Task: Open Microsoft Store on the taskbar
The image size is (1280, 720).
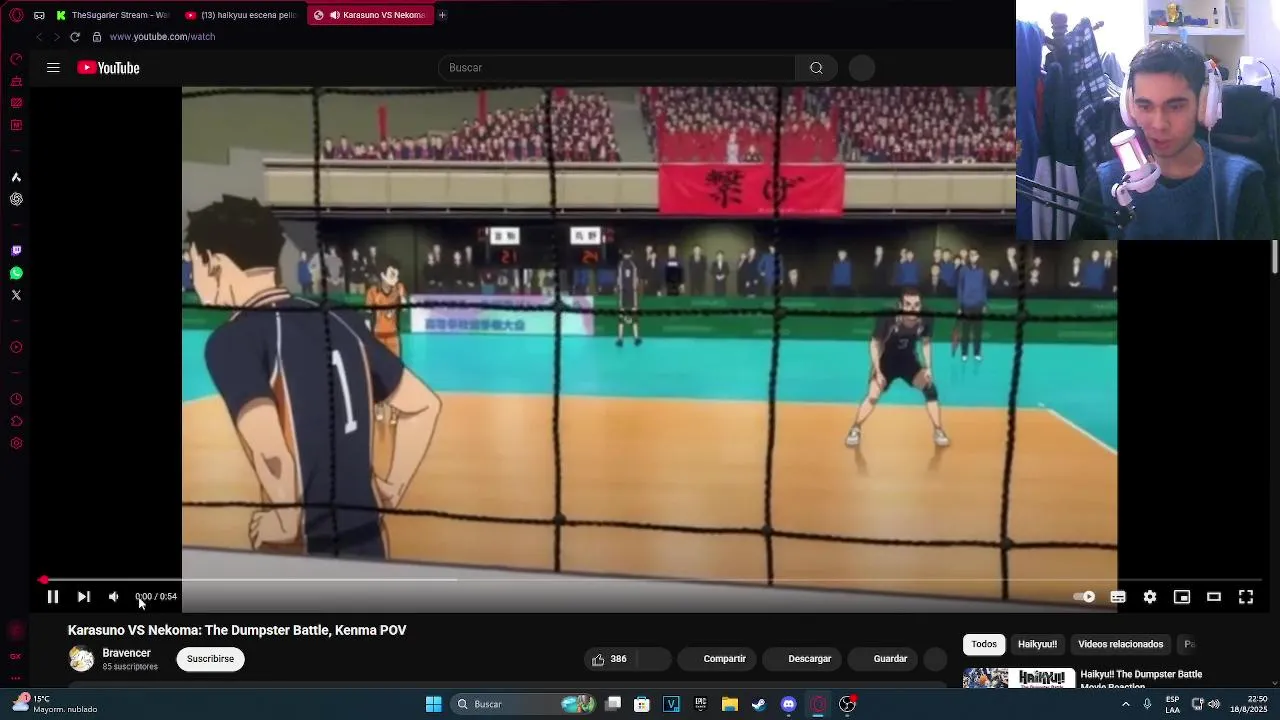Action: 642,705
